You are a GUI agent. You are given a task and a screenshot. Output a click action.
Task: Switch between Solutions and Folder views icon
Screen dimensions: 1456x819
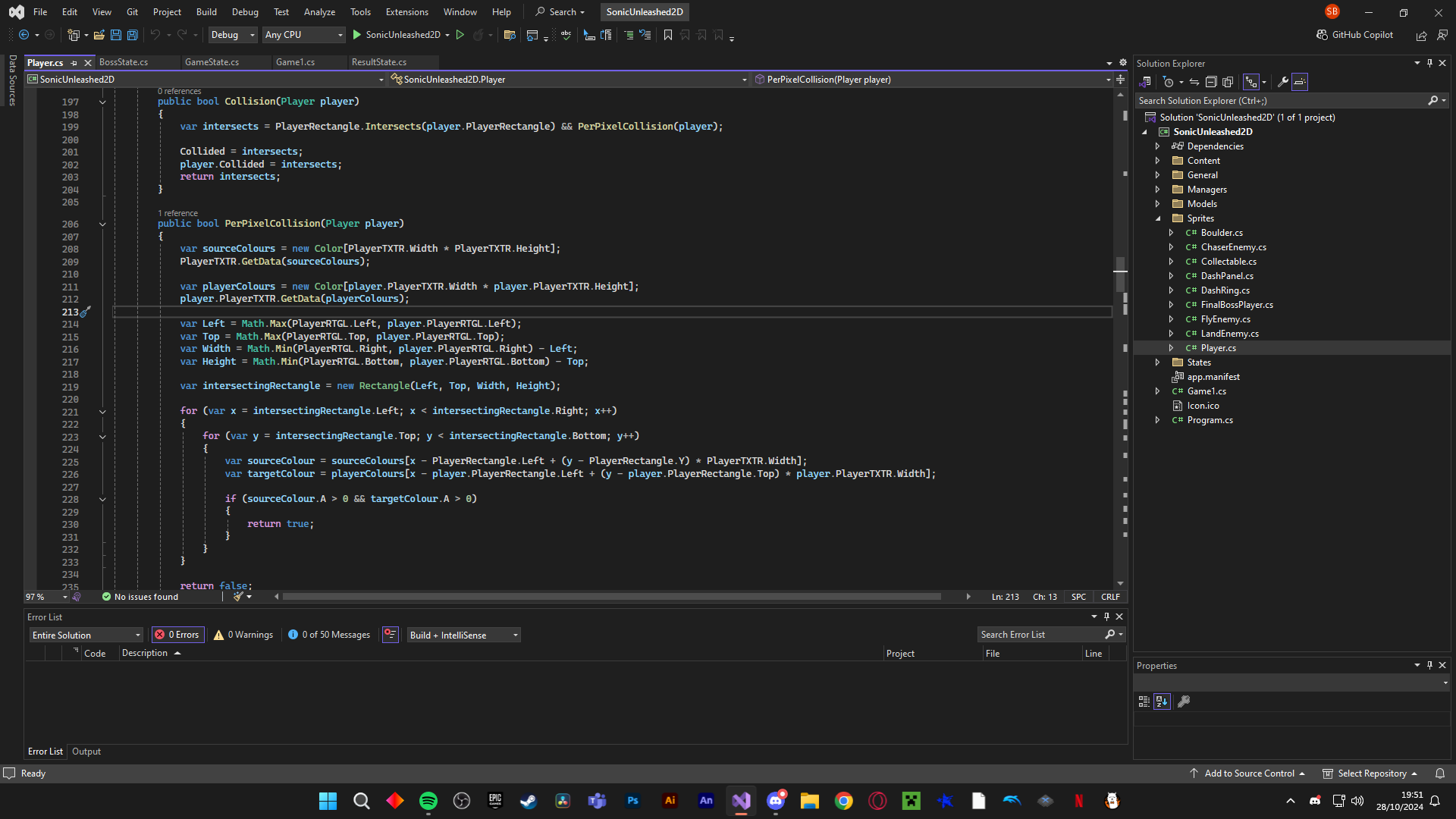click(x=1145, y=82)
